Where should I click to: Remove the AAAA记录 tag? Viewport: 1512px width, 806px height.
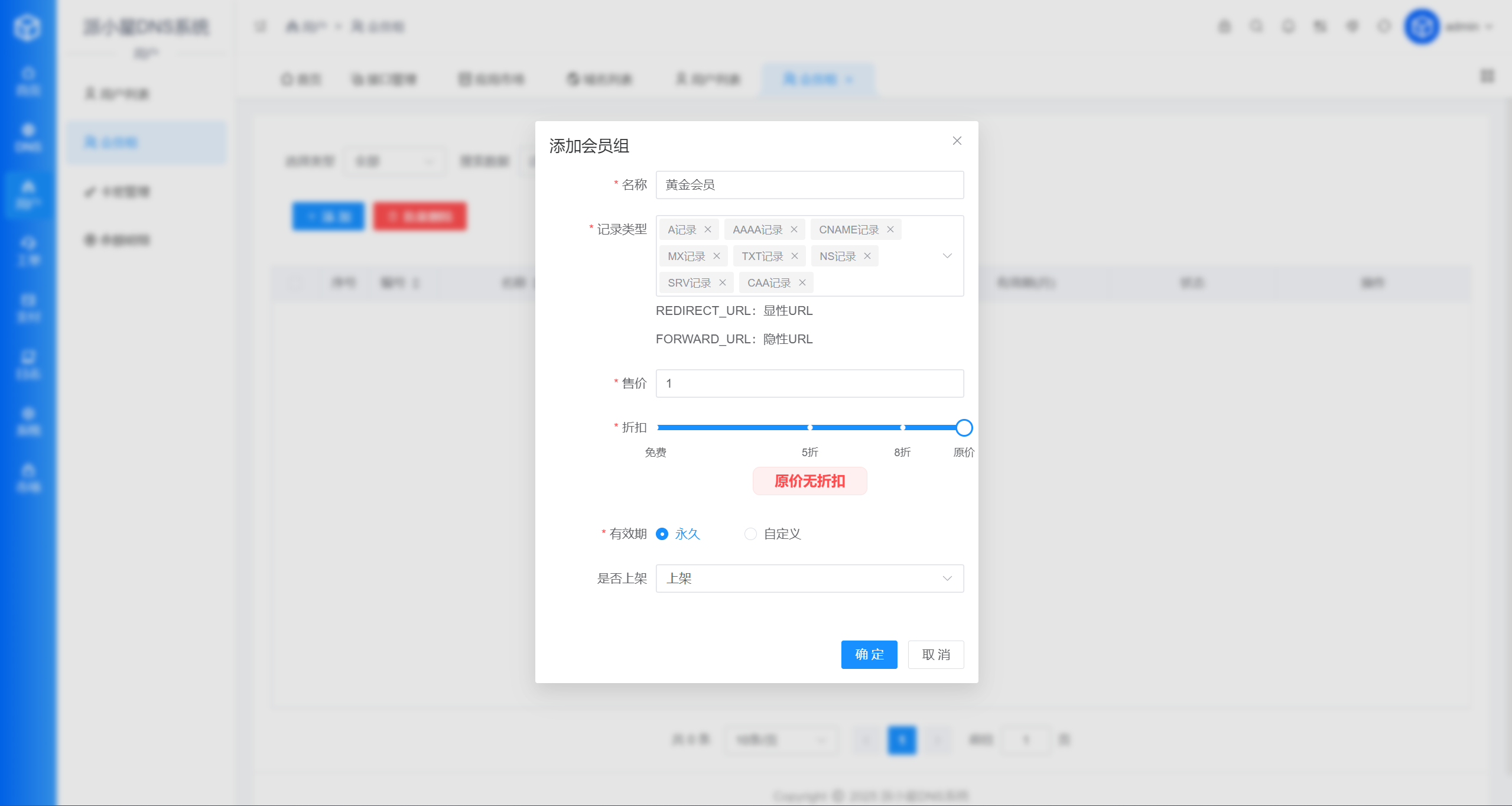794,229
